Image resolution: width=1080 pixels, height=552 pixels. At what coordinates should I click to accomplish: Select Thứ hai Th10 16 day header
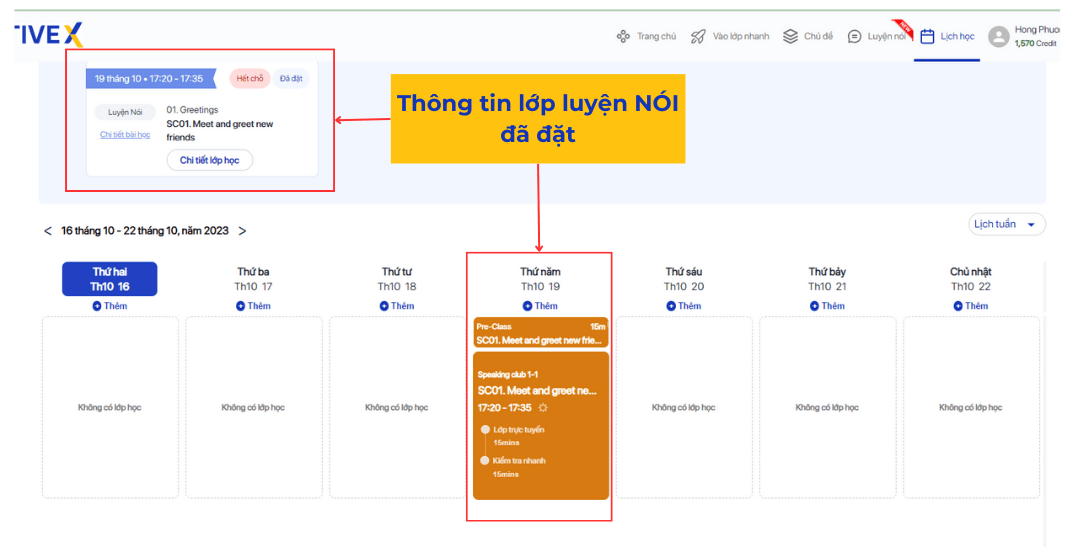click(110, 279)
